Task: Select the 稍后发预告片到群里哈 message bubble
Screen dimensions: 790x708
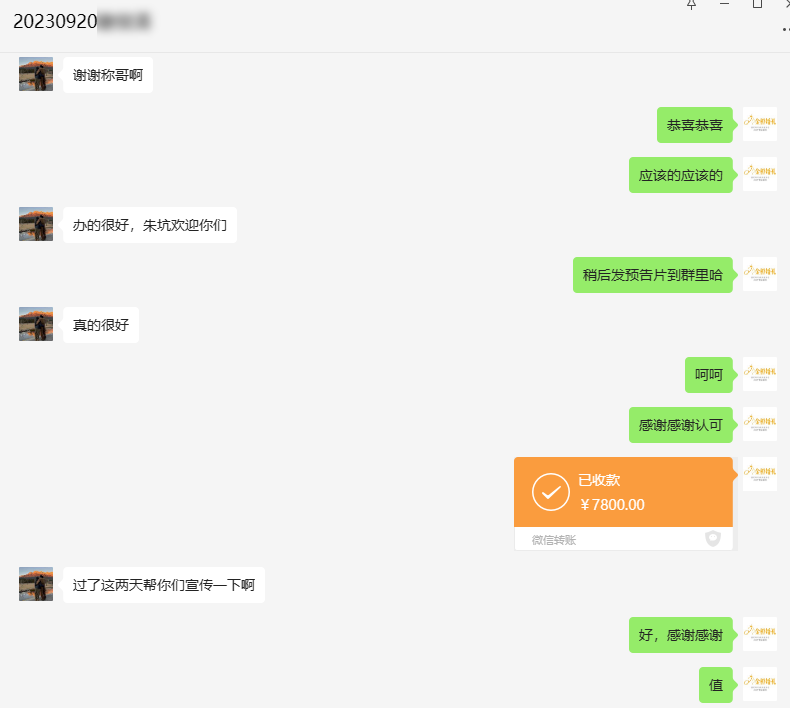Action: pyautogui.click(x=653, y=275)
